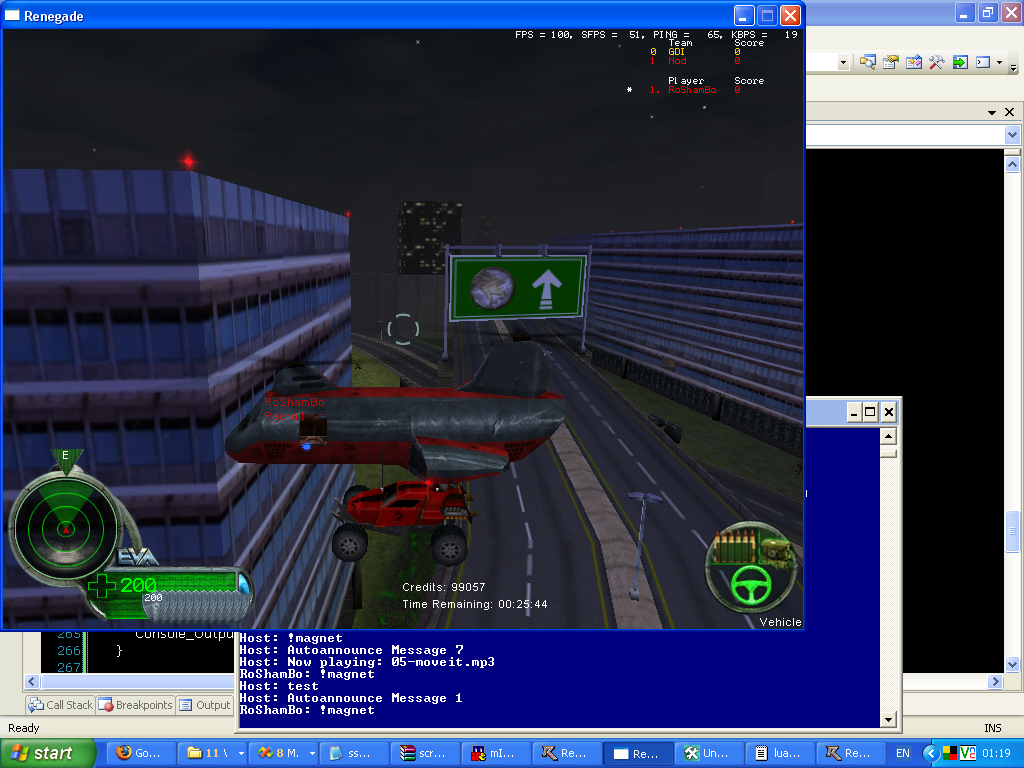1024x768 pixels.
Task: Select the Output tab
Action: click(x=205, y=705)
